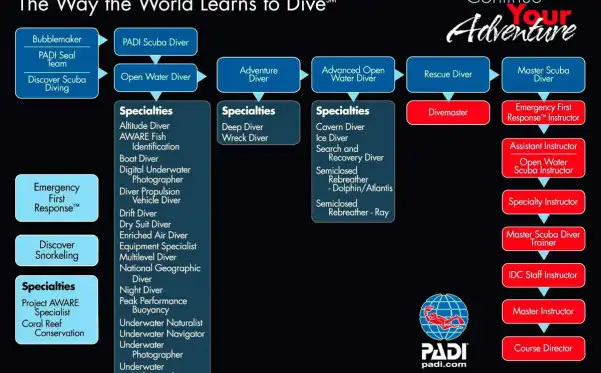Viewport: 601px width, 373px height.
Task: Click the Enriched Air Diver specialty
Action: 153,235
